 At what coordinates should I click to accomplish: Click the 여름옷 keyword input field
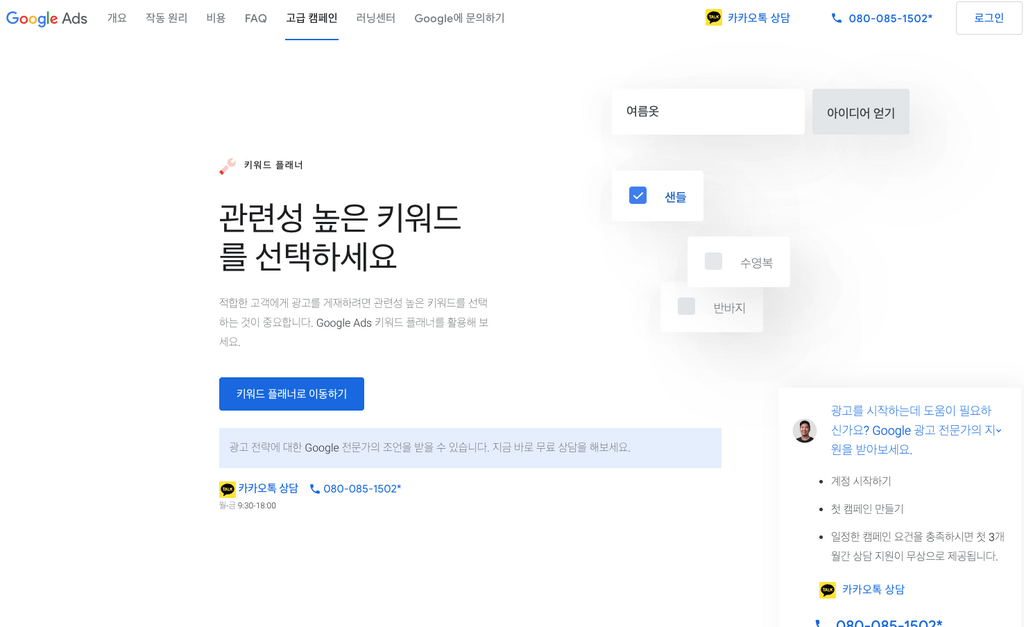(x=708, y=112)
